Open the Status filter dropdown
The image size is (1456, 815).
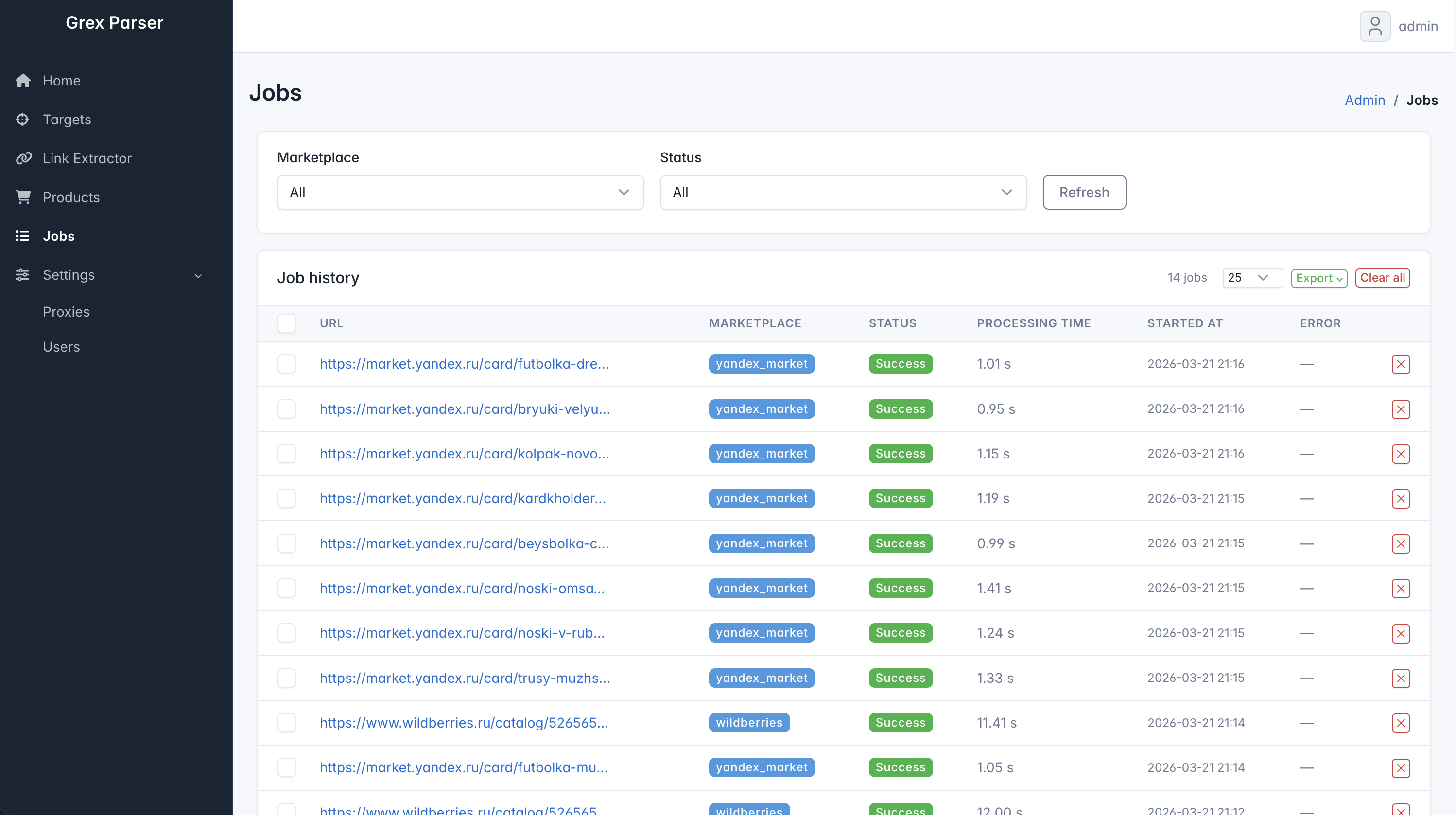(x=843, y=193)
